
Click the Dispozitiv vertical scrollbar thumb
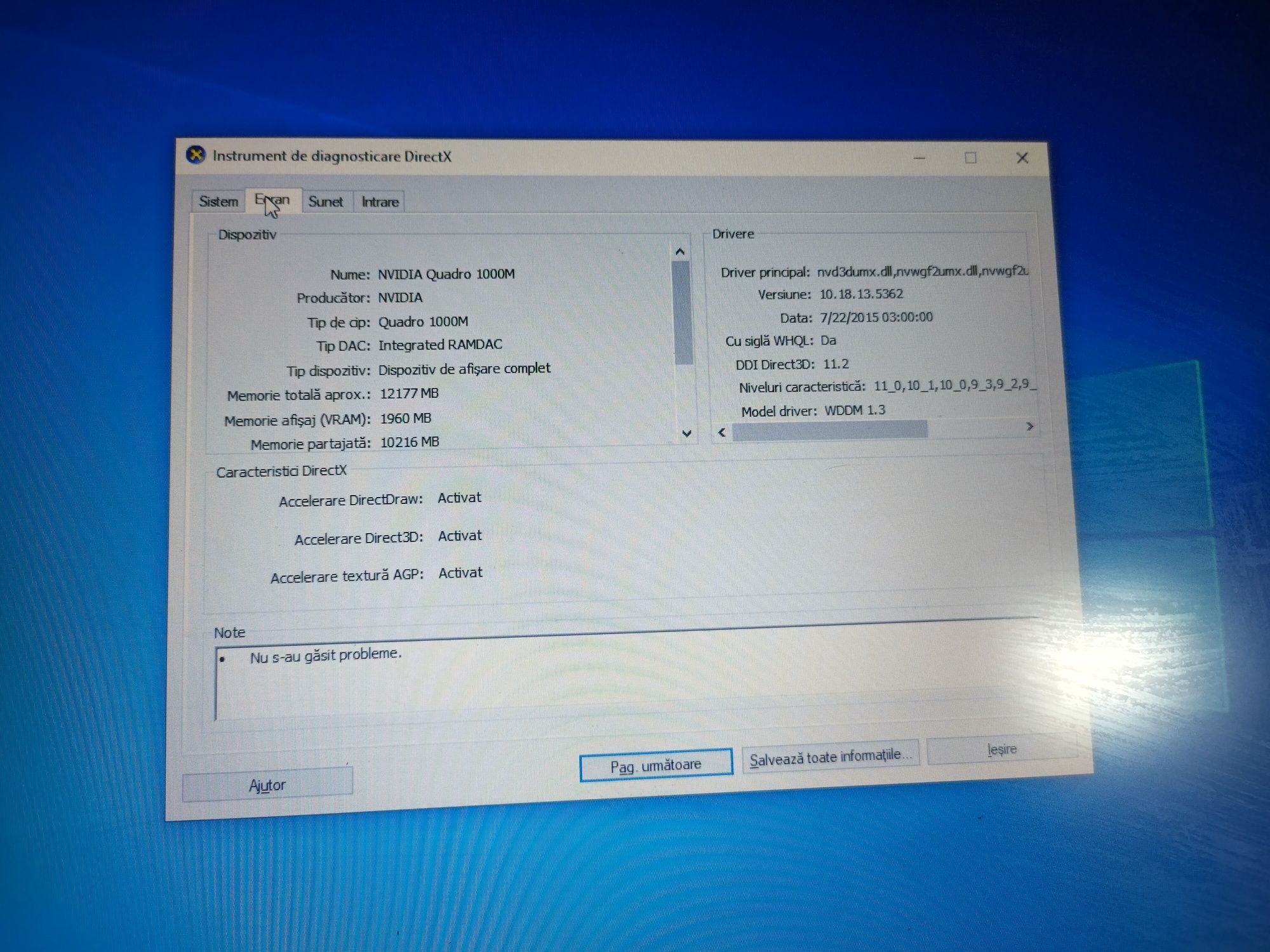tap(682, 312)
